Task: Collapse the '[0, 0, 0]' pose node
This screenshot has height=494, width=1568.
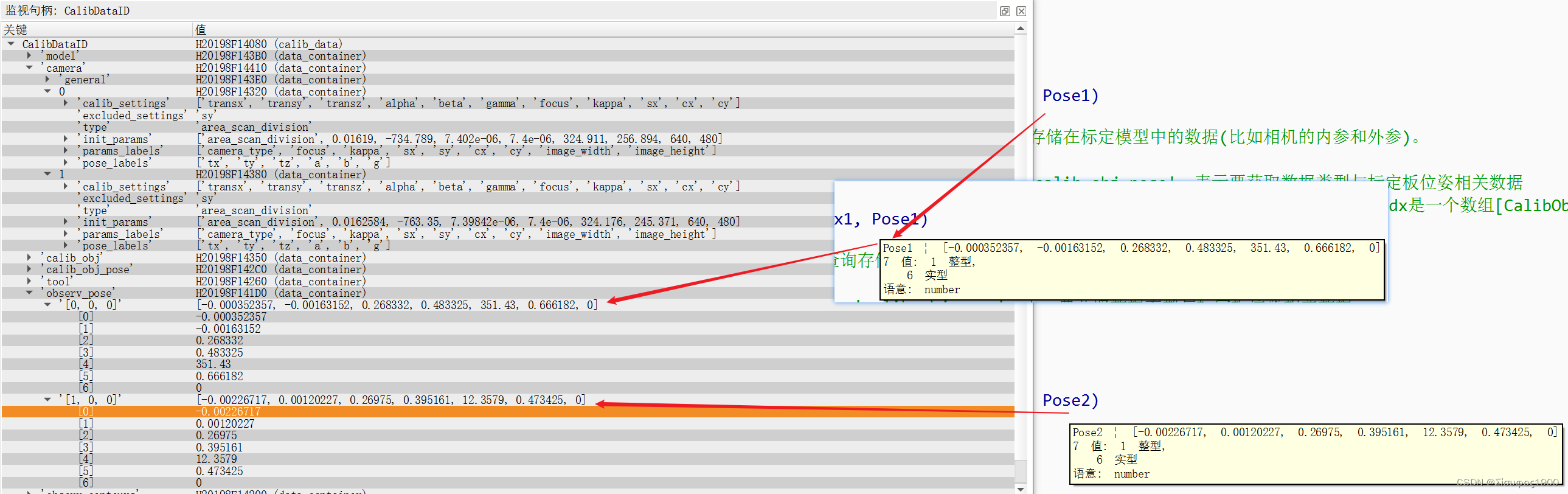Action: click(x=47, y=305)
